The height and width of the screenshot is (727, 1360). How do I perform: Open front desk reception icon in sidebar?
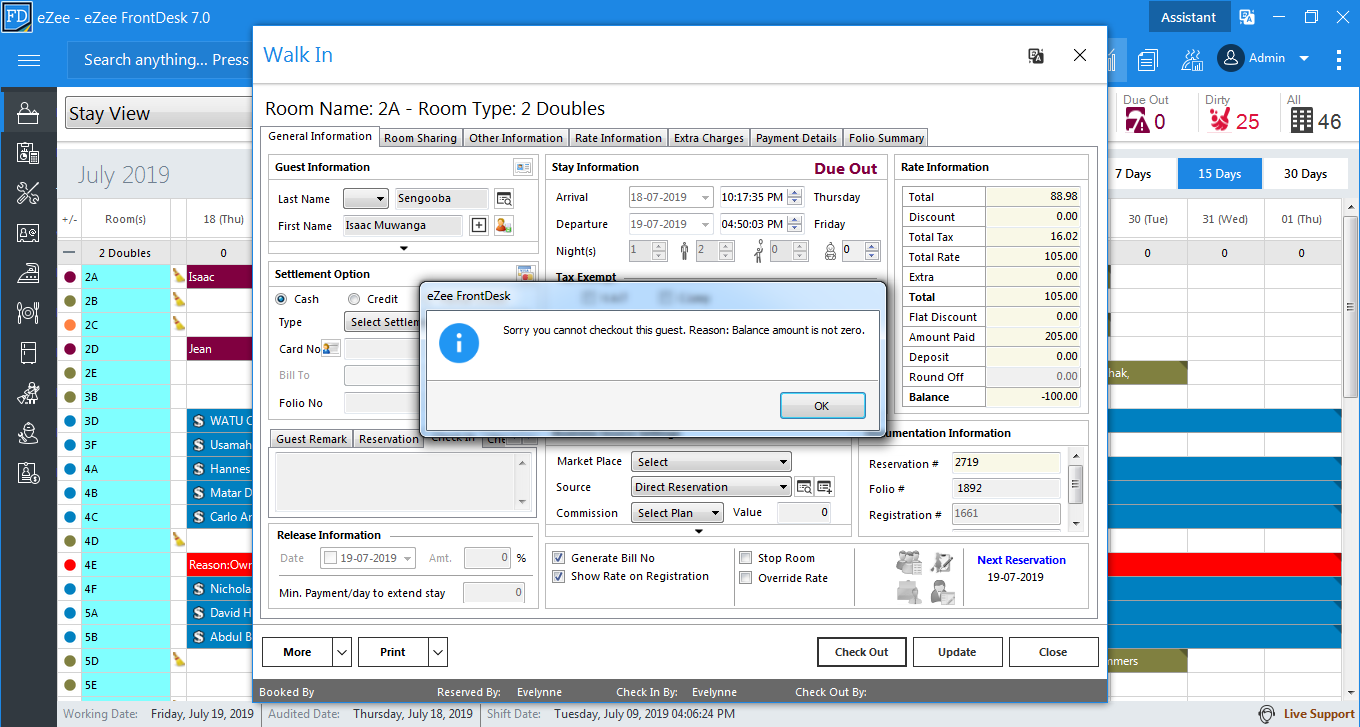click(28, 113)
